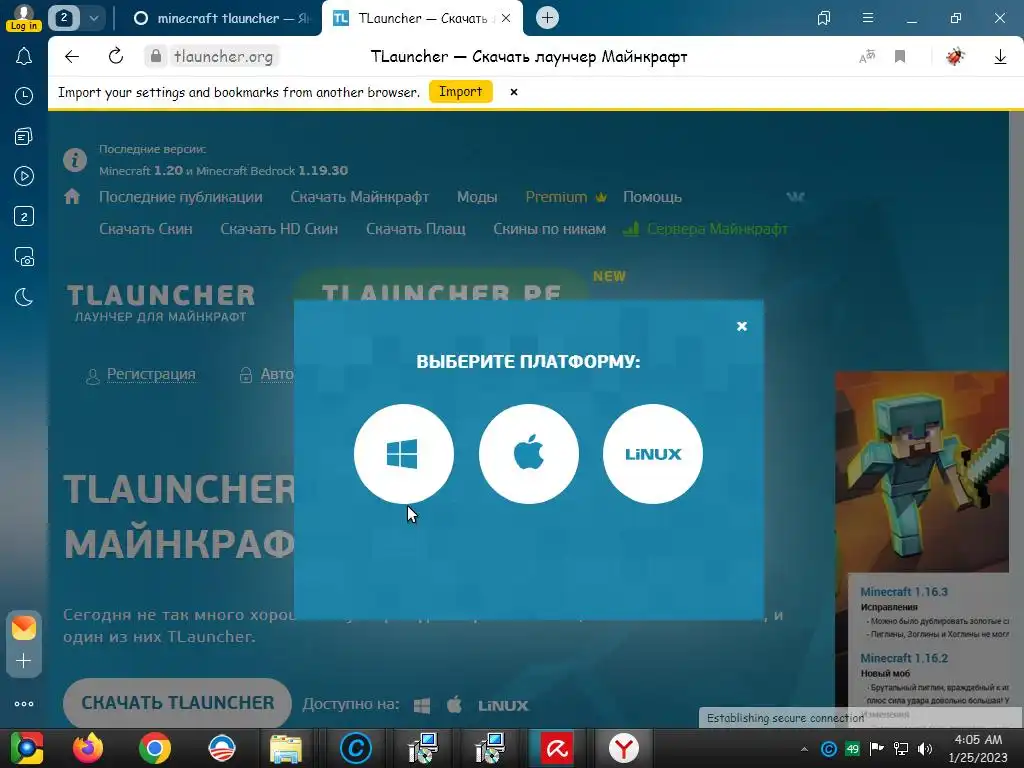Open Скачать Плащ link
Viewport: 1024px width, 768px height.
416,229
